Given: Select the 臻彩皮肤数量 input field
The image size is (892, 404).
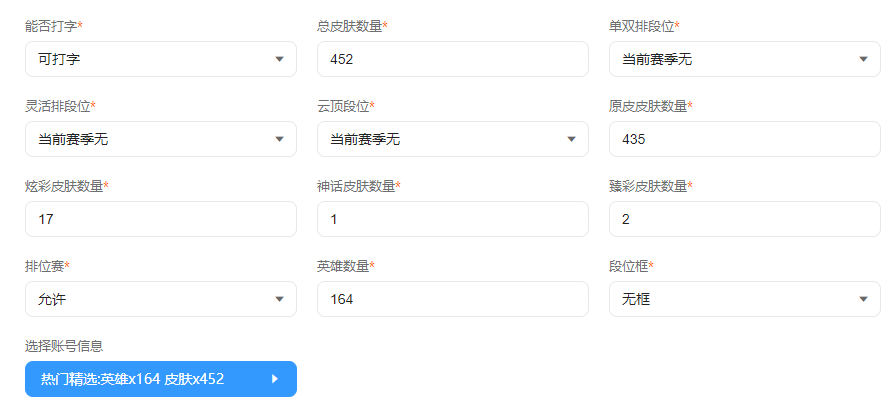Looking at the screenshot, I should tap(744, 219).
